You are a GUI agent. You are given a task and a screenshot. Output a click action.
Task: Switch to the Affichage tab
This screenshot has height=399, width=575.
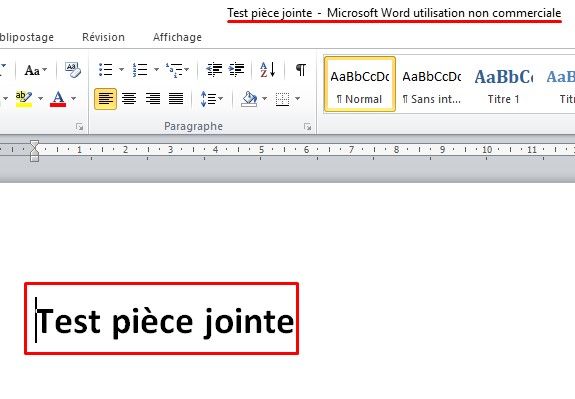tap(177, 37)
